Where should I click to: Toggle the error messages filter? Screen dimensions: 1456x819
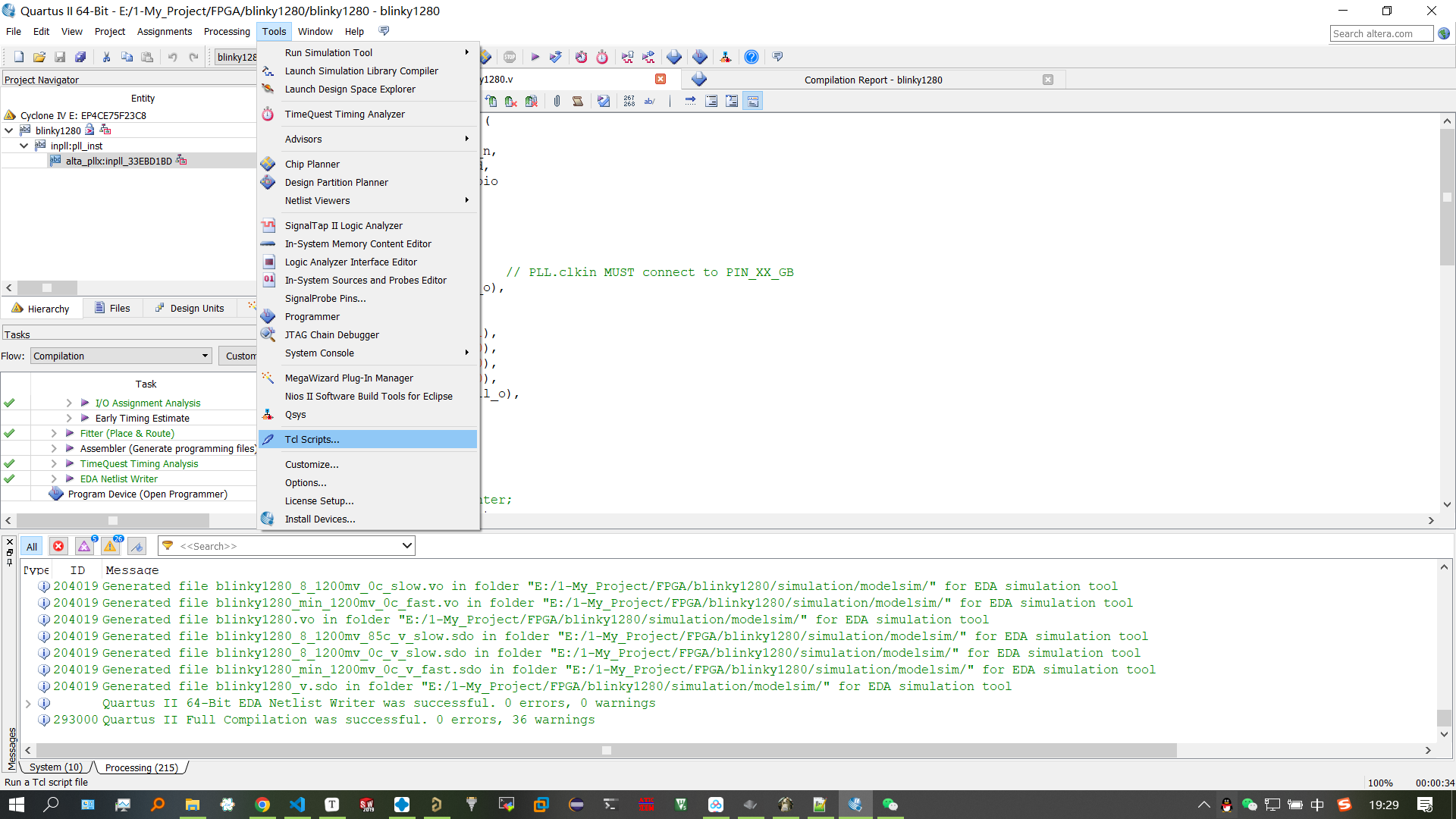coord(58,546)
